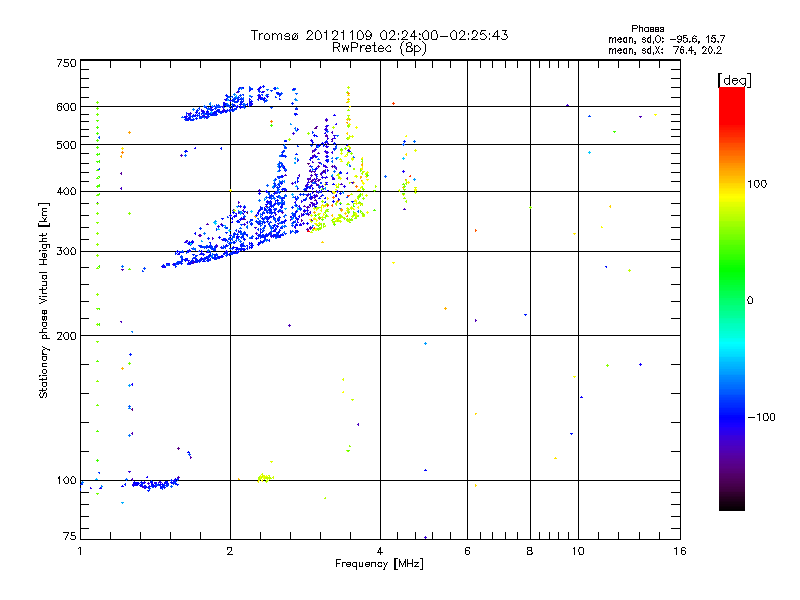Select the '[deg]' colorbar unit label
Image resolution: width=800 pixels, height=600 pixels.
tap(735, 79)
